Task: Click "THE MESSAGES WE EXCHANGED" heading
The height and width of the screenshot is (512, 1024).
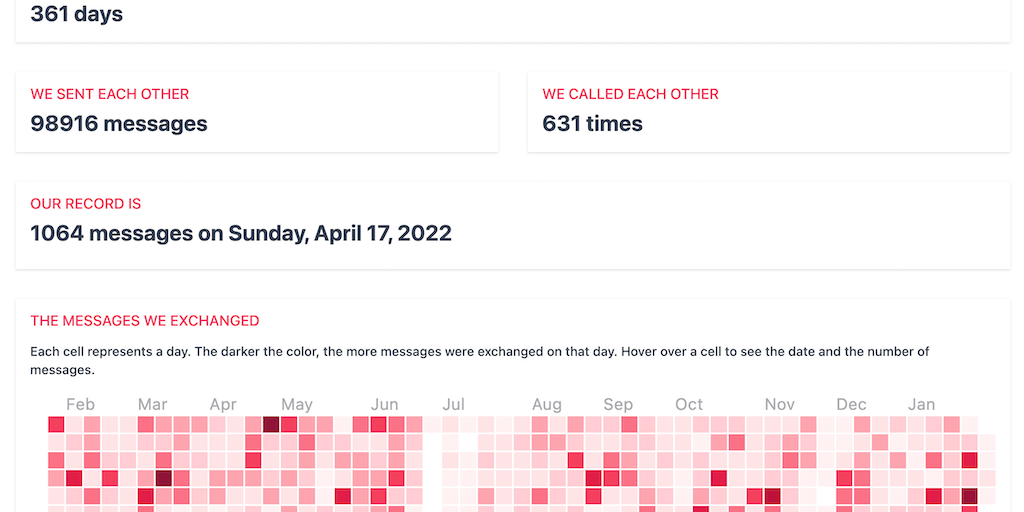Action: point(145,321)
